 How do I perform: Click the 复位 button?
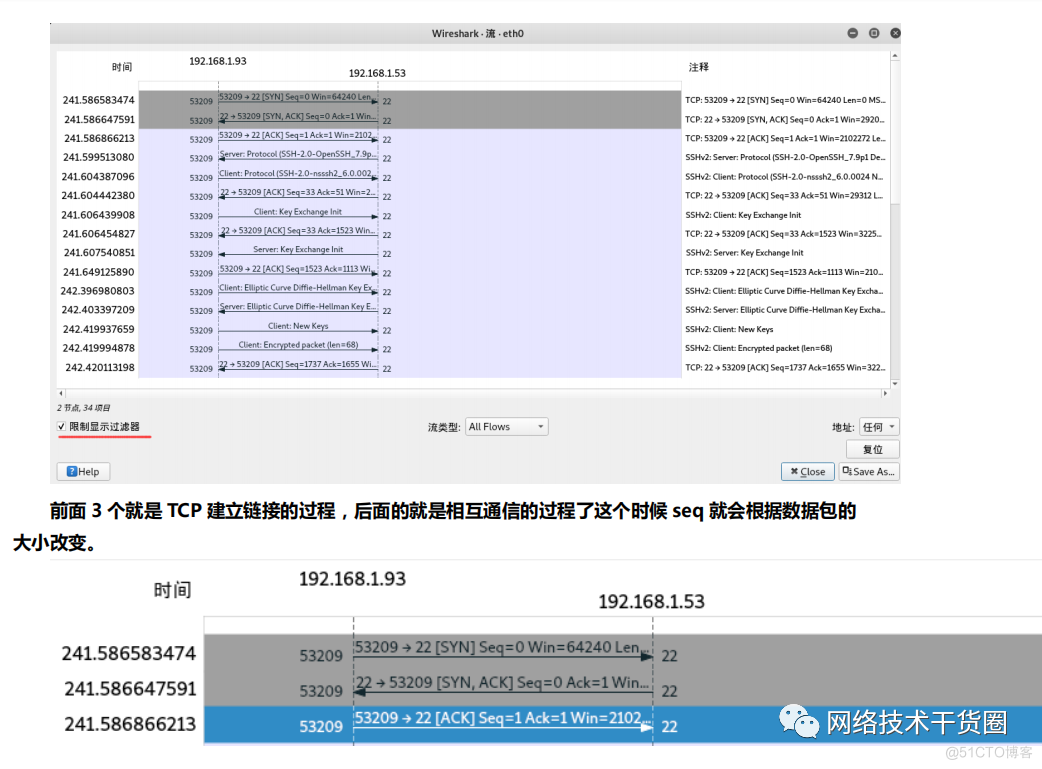871,448
